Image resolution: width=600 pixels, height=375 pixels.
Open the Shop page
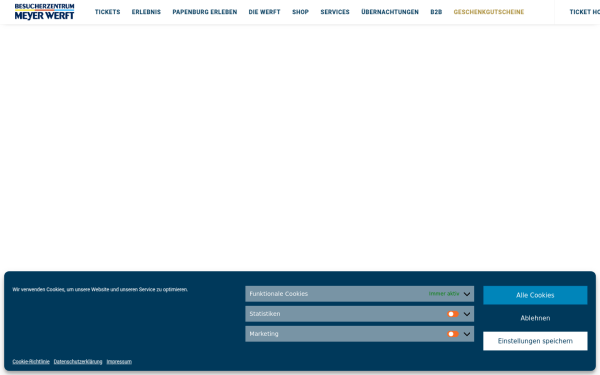coord(300,12)
